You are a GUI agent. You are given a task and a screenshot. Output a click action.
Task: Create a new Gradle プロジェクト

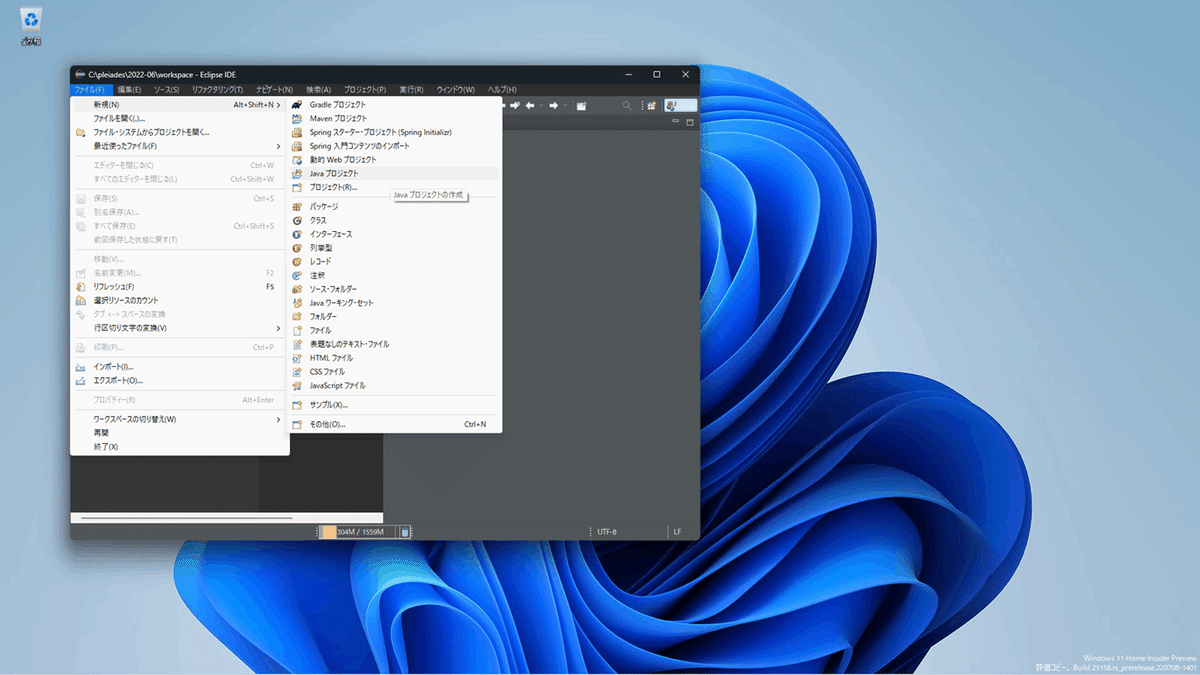click(394, 105)
